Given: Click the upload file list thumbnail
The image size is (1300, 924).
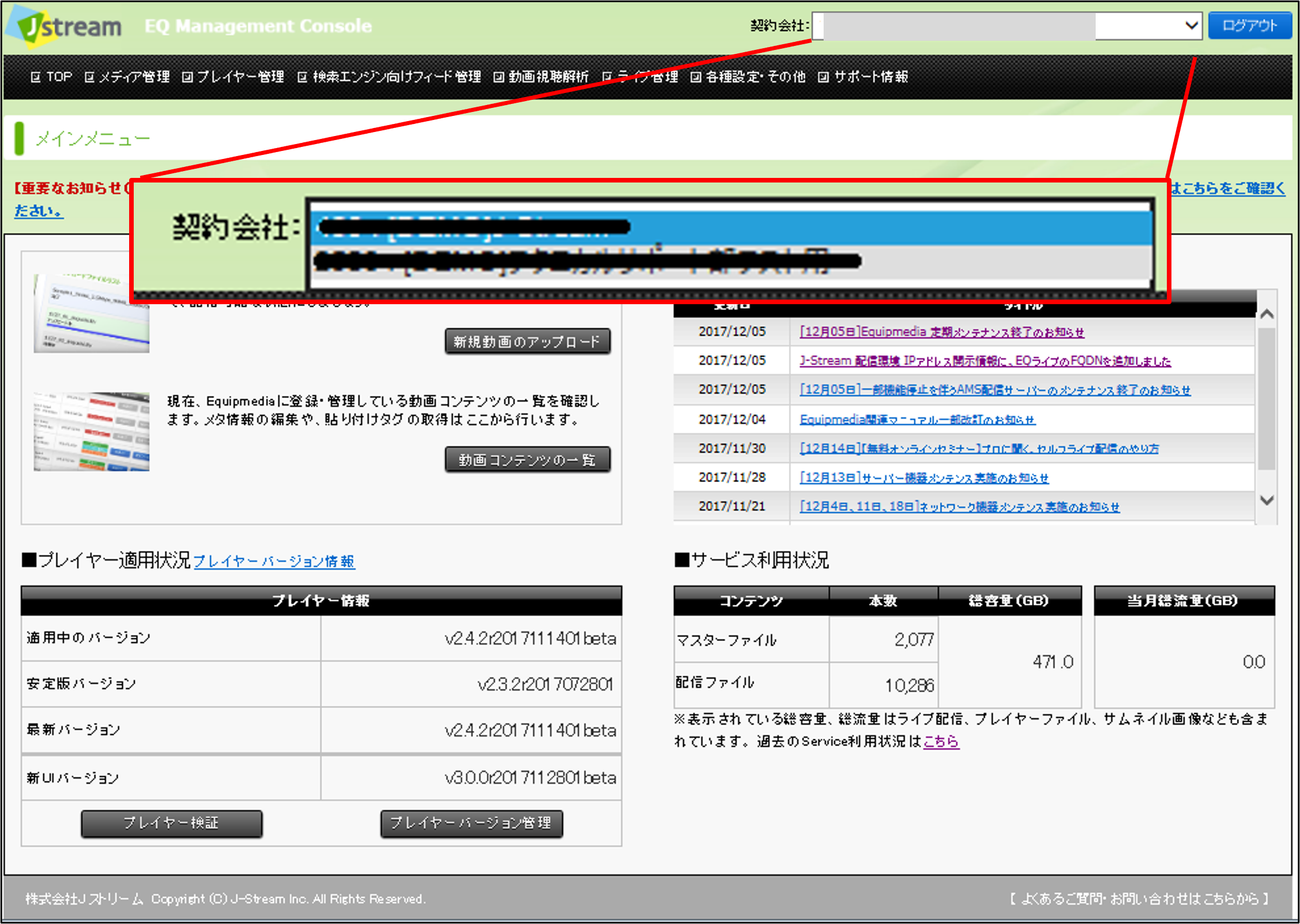Looking at the screenshot, I should coord(91,313).
